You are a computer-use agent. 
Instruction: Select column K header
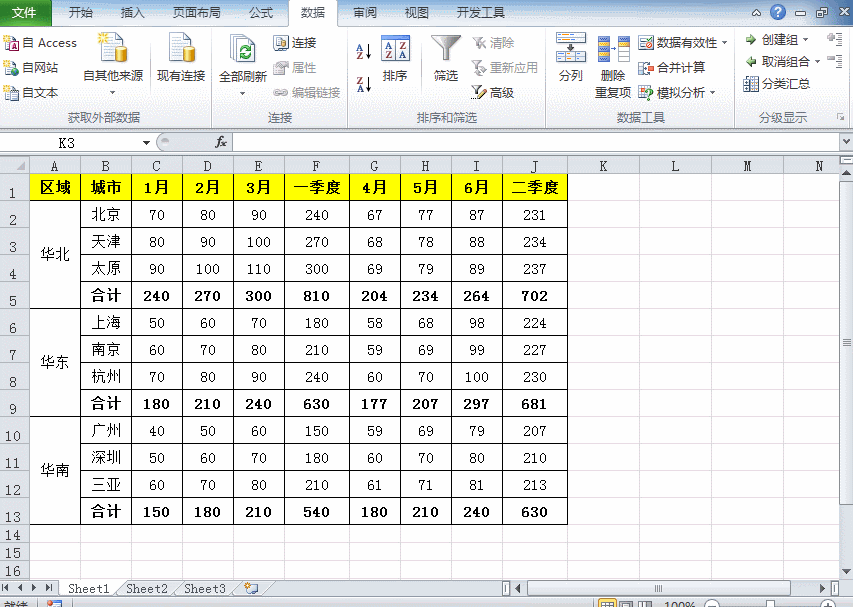pos(603,166)
